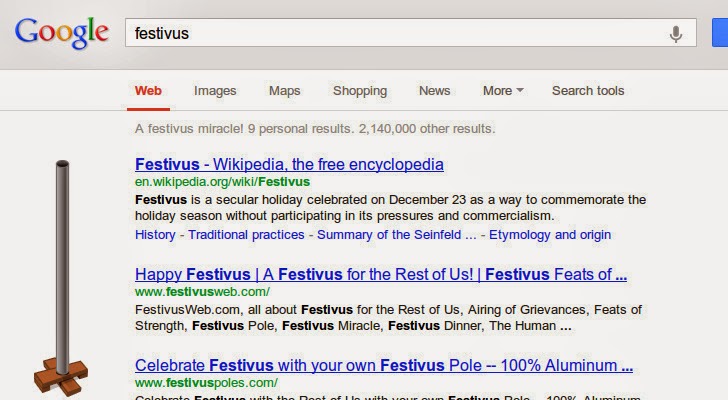
Task: Switch to the Images tab
Action: point(215,90)
